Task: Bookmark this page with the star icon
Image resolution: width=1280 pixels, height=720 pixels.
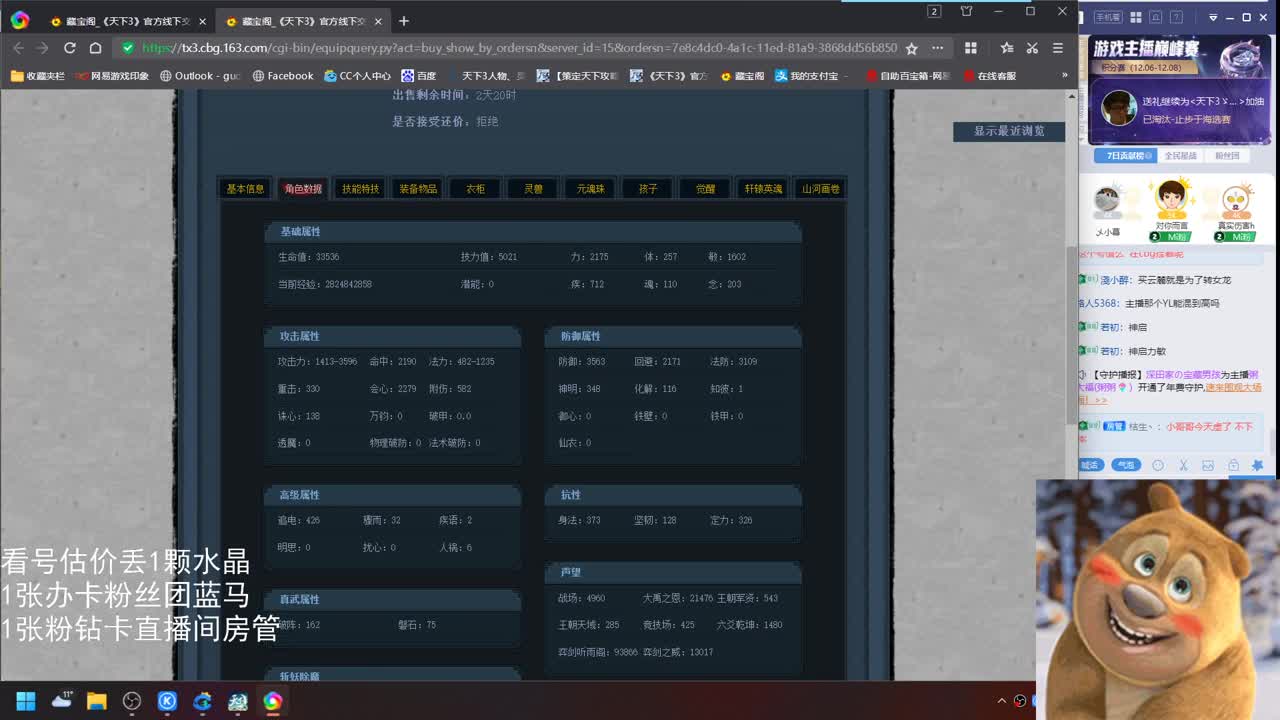Action: coord(911,48)
